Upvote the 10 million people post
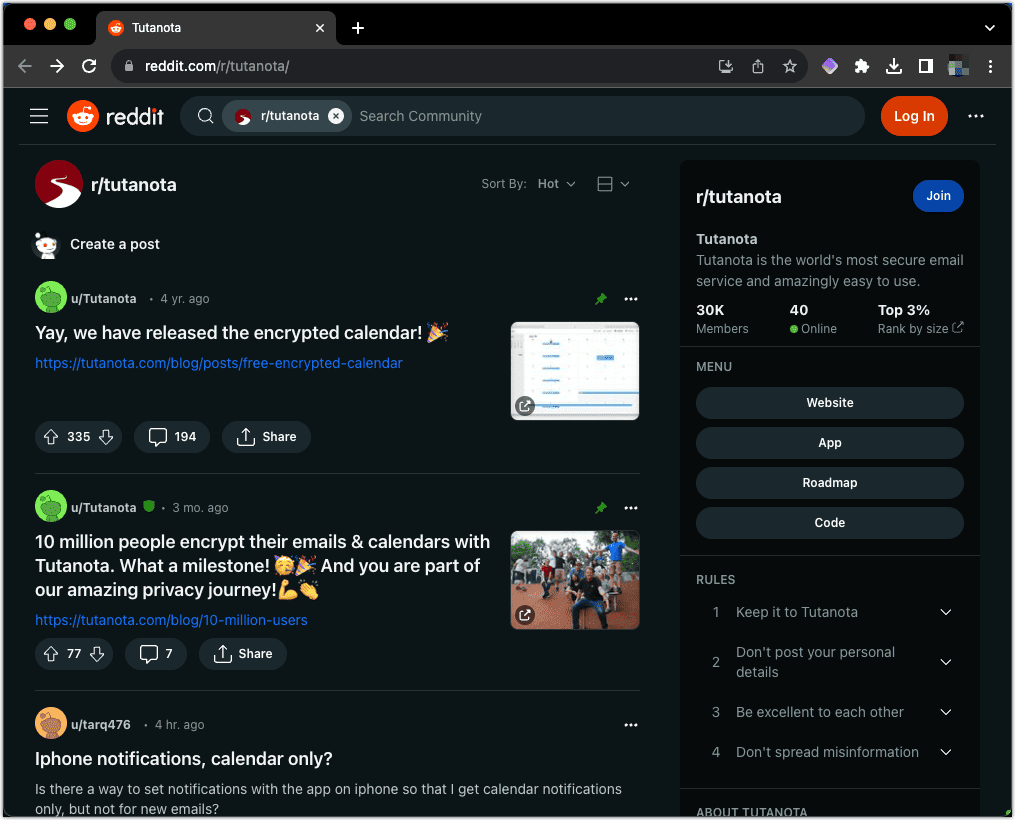The image size is (1015, 820). tap(51, 654)
